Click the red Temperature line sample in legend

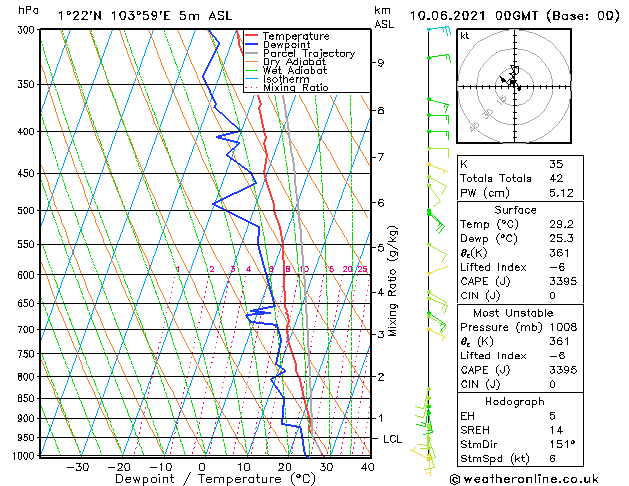click(252, 36)
